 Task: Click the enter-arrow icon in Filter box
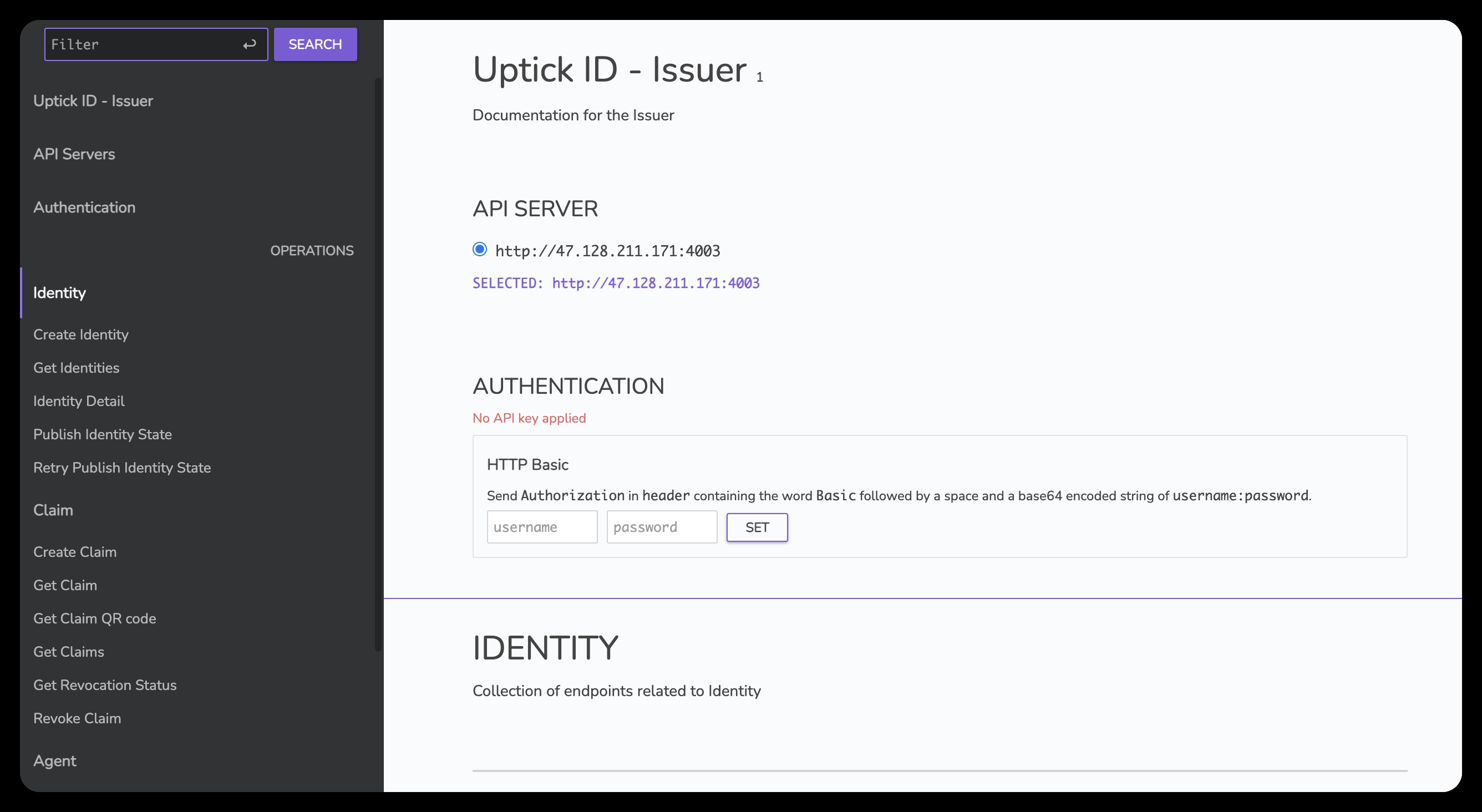(x=249, y=44)
